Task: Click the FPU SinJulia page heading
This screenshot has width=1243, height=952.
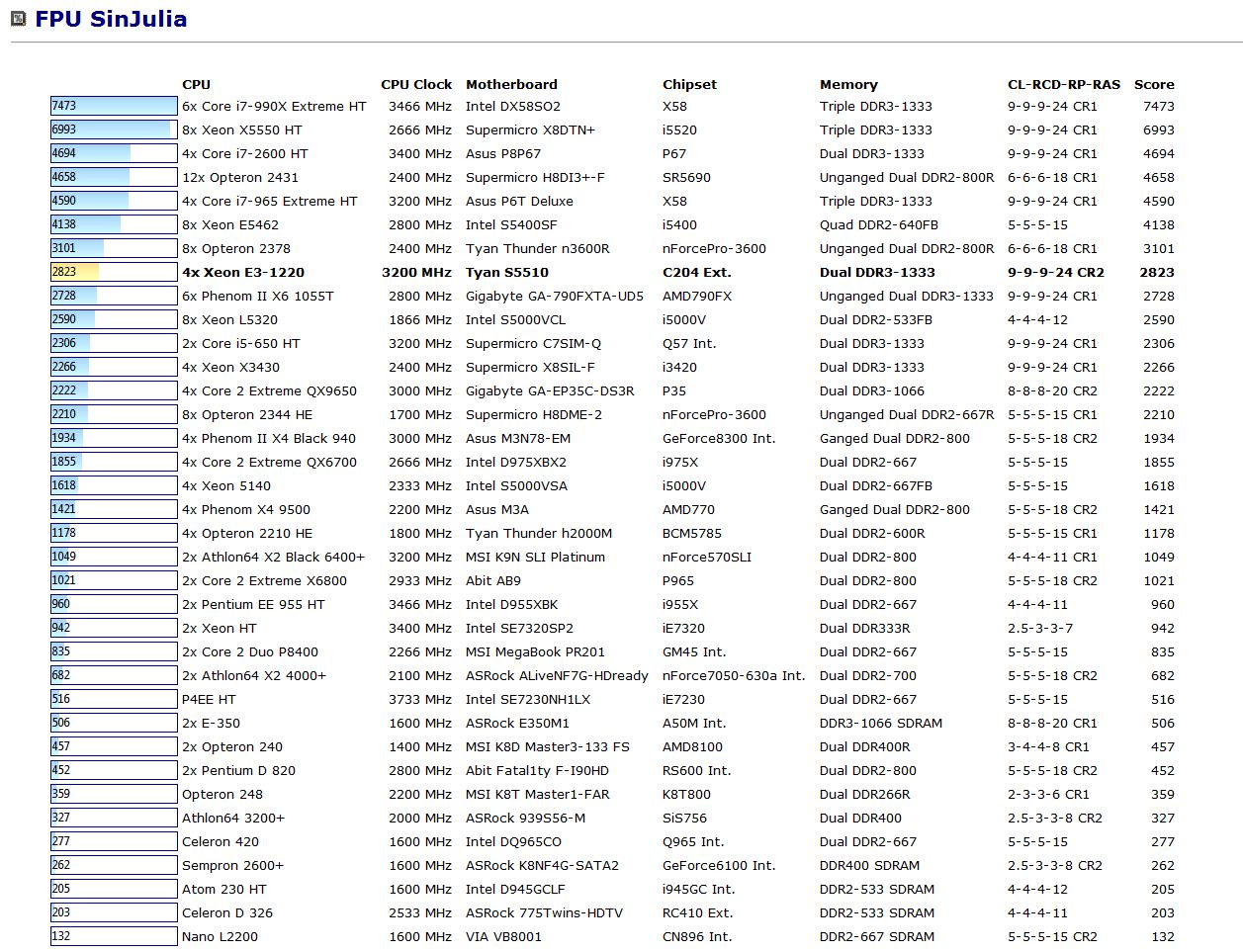Action: click(x=111, y=19)
